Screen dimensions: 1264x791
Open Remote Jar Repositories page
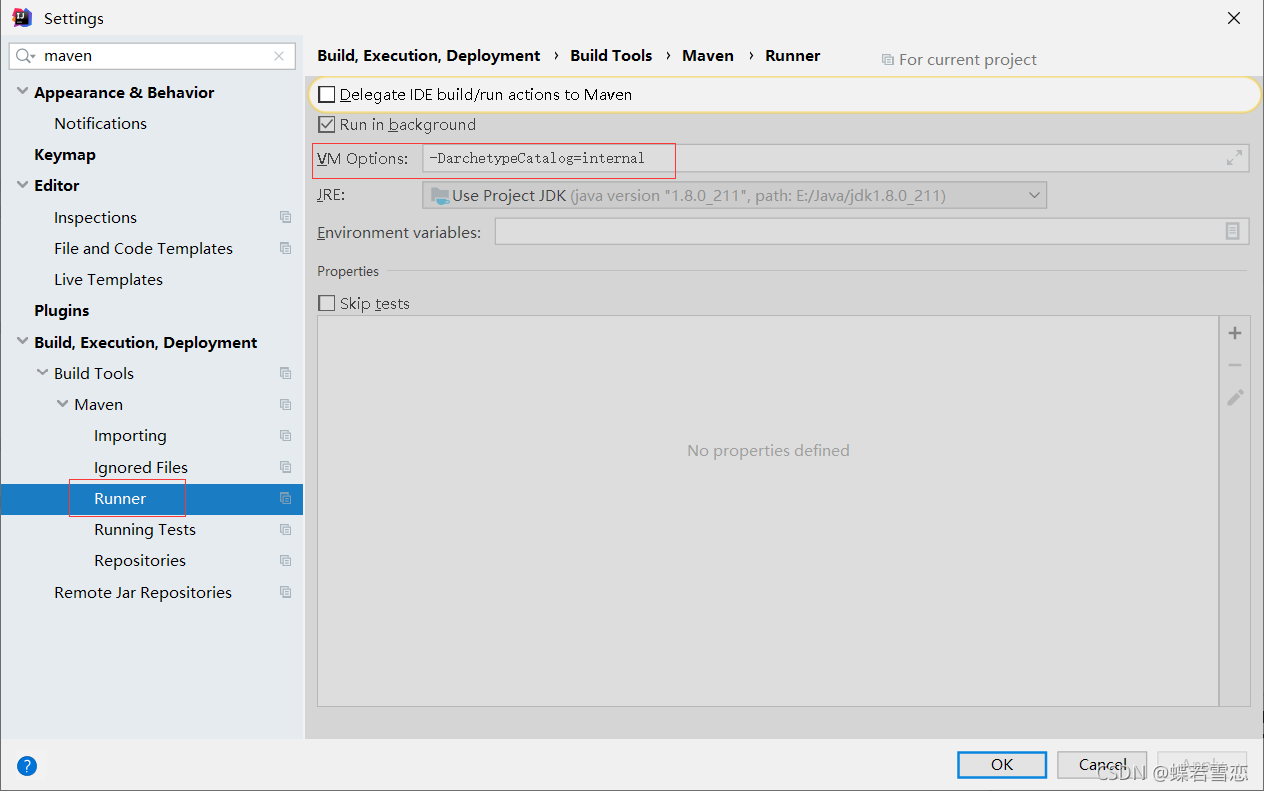click(143, 592)
